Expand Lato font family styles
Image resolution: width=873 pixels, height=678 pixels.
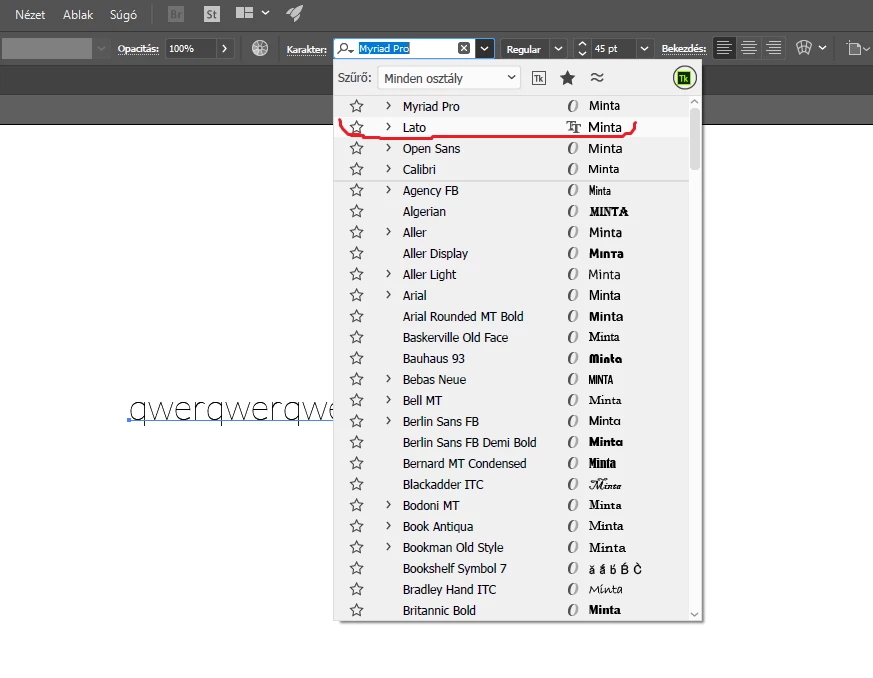coord(389,126)
